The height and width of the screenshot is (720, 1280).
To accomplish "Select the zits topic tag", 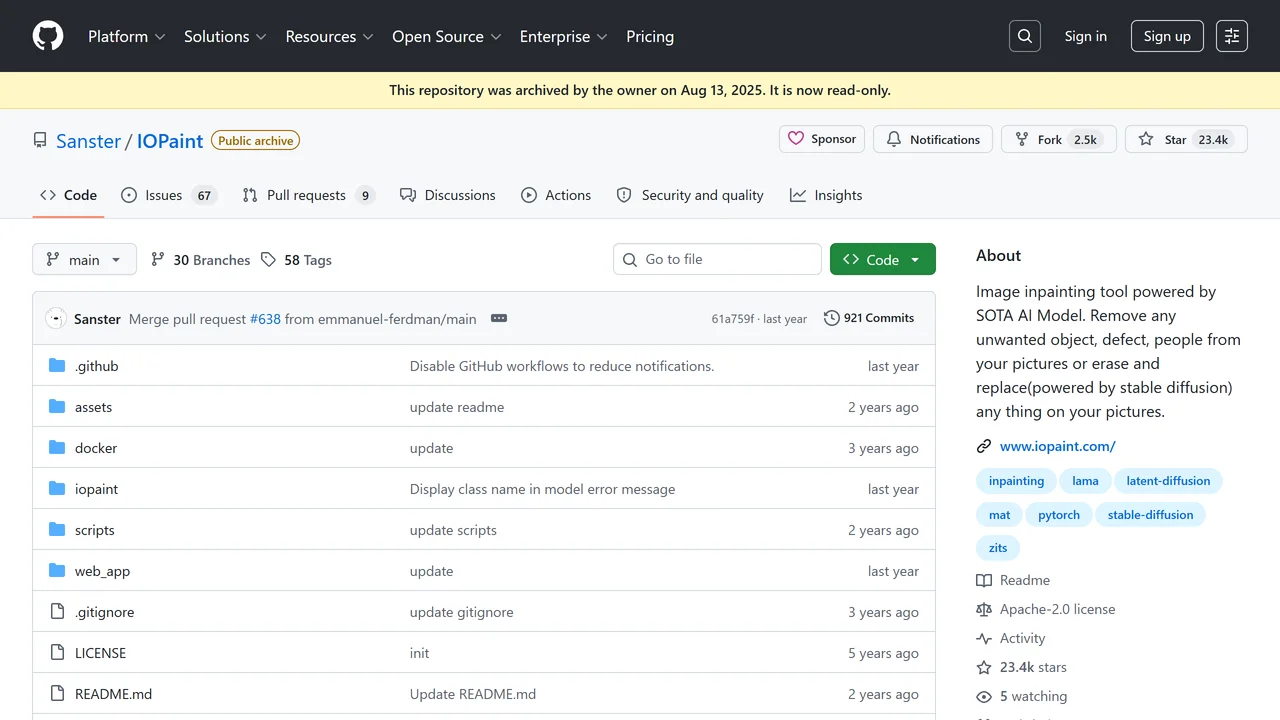I will point(998,548).
